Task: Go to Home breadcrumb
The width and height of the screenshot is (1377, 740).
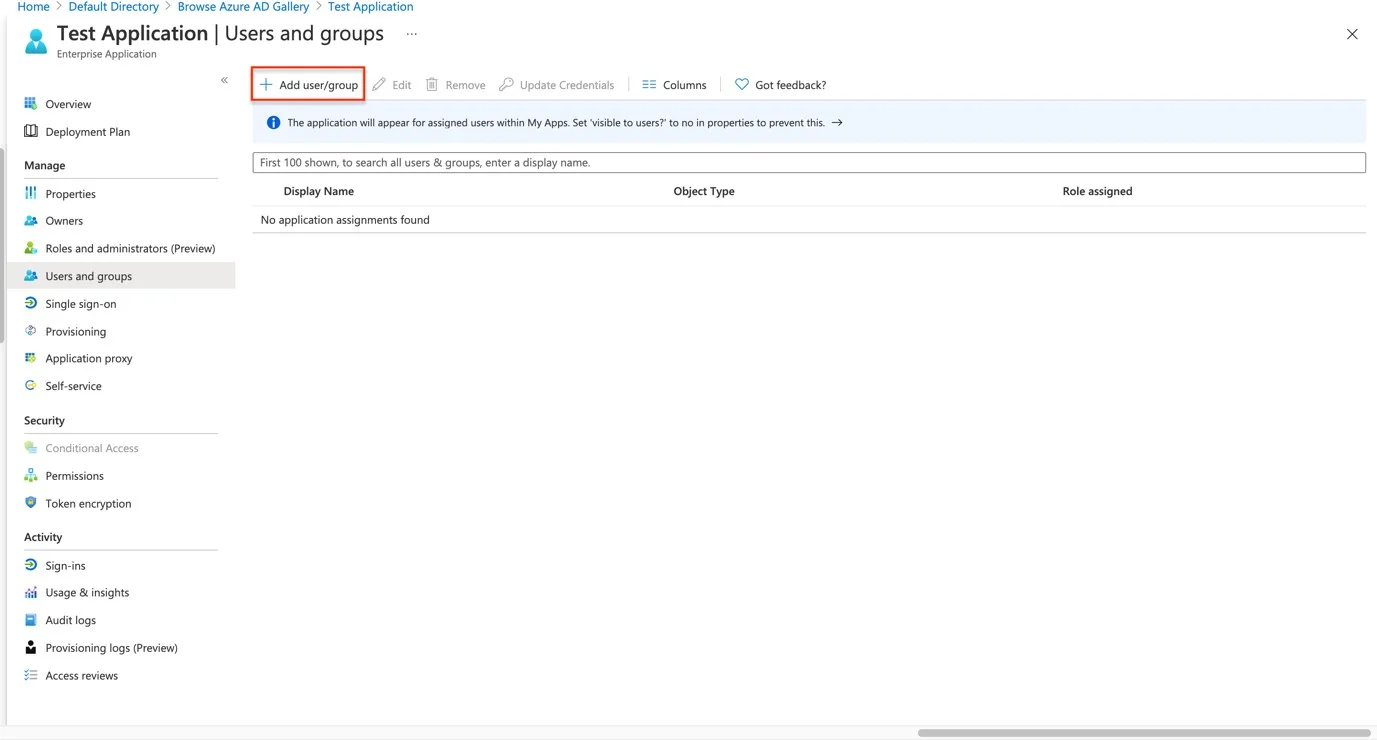Action: pos(33,7)
